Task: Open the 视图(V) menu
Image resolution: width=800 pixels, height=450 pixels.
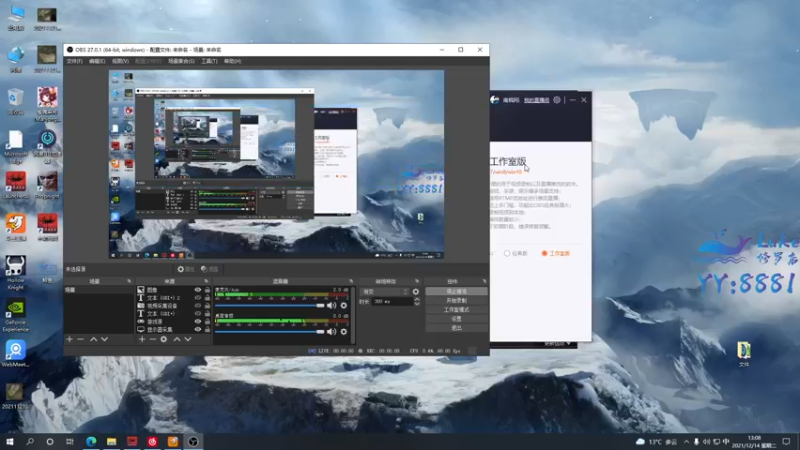Action: pyautogui.click(x=120, y=61)
